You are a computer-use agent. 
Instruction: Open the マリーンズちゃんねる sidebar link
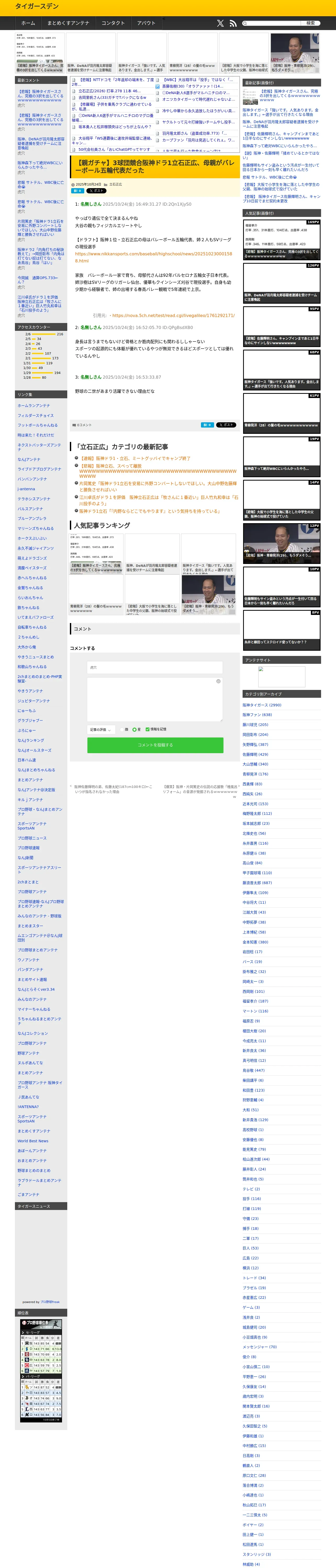pos(35,528)
